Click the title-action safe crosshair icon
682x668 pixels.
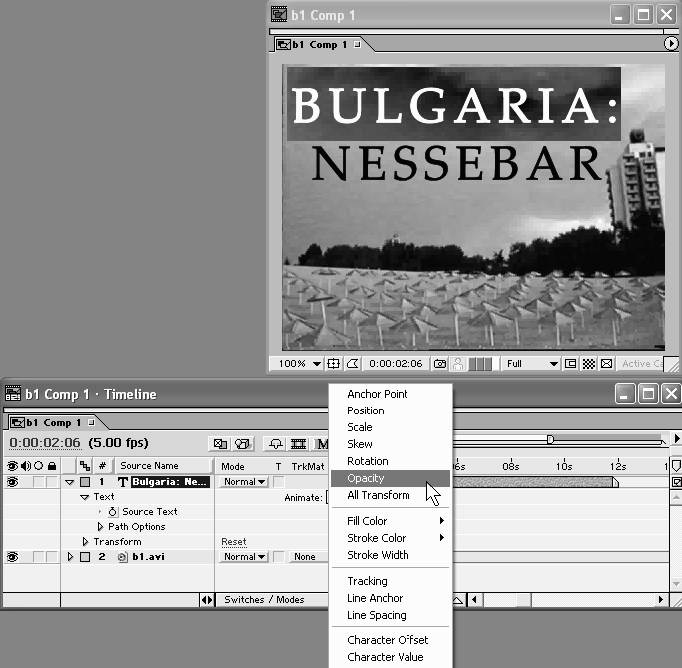tap(335, 364)
